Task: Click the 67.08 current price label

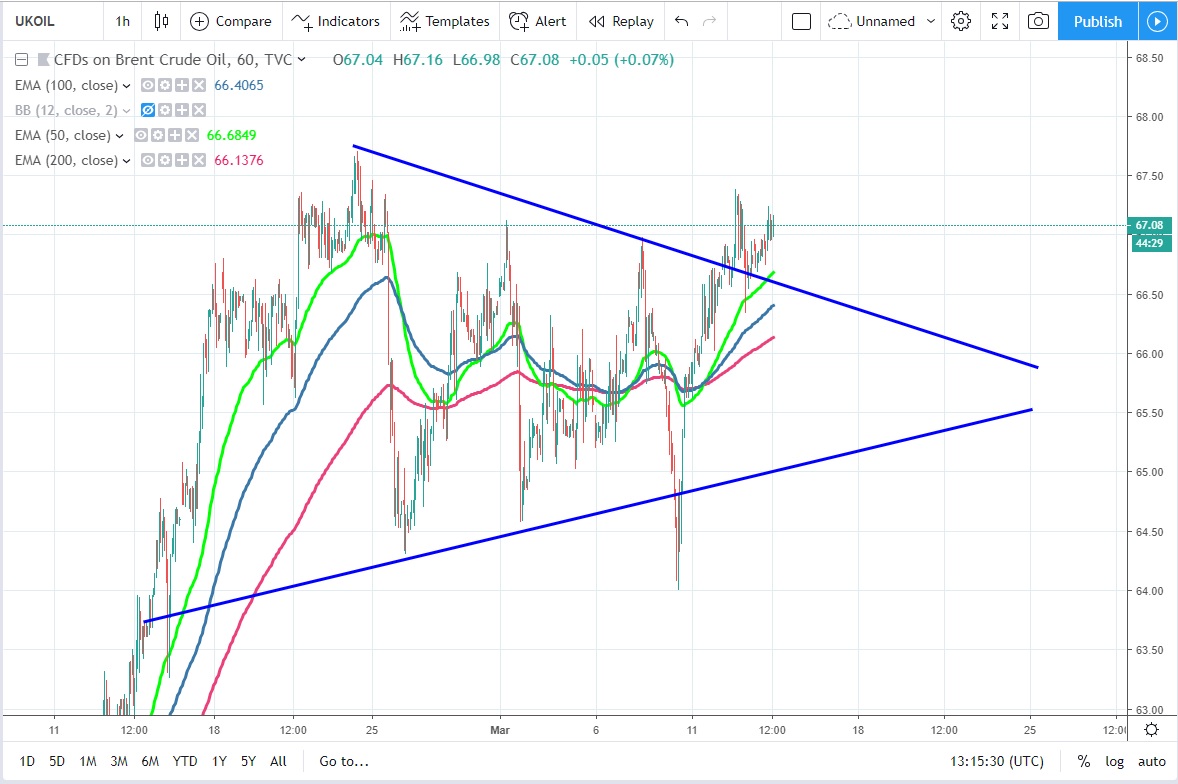Action: pyautogui.click(x=1149, y=225)
